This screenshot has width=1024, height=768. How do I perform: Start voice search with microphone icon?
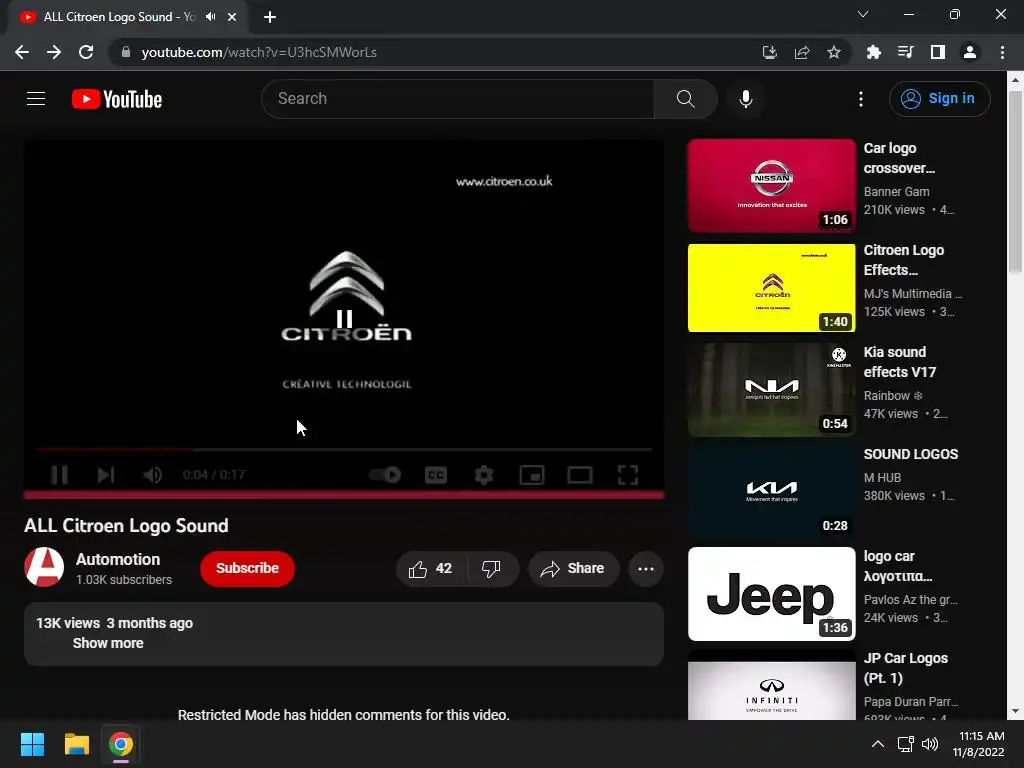[746, 99]
